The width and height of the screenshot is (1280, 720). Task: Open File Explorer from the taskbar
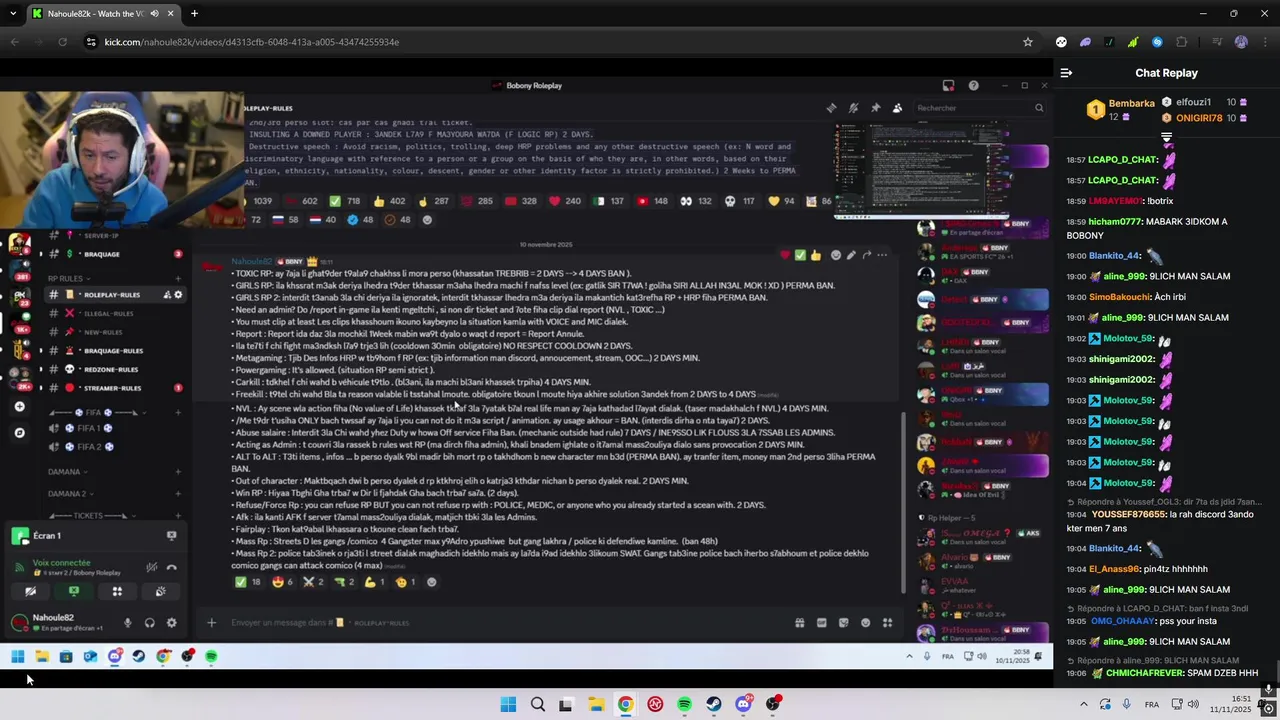[x=596, y=704]
